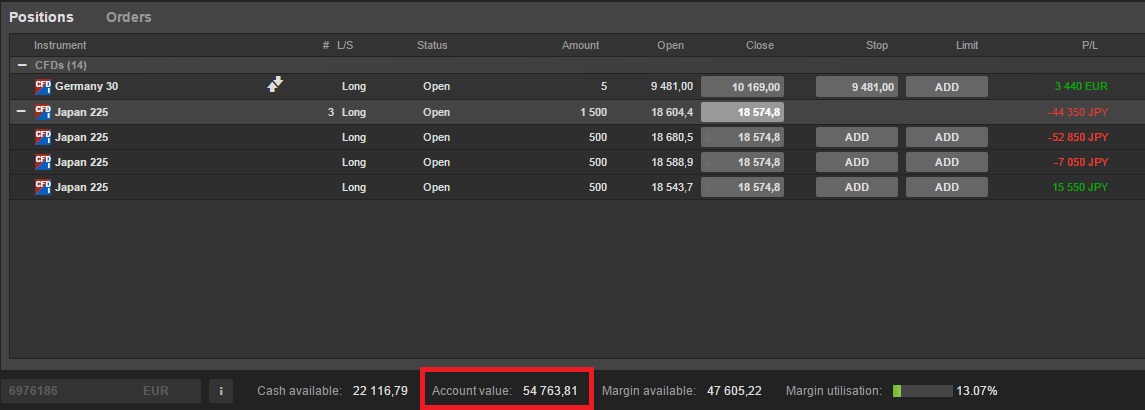Switch to the Orders tab
The width and height of the screenshot is (1145, 410).
(128, 17)
